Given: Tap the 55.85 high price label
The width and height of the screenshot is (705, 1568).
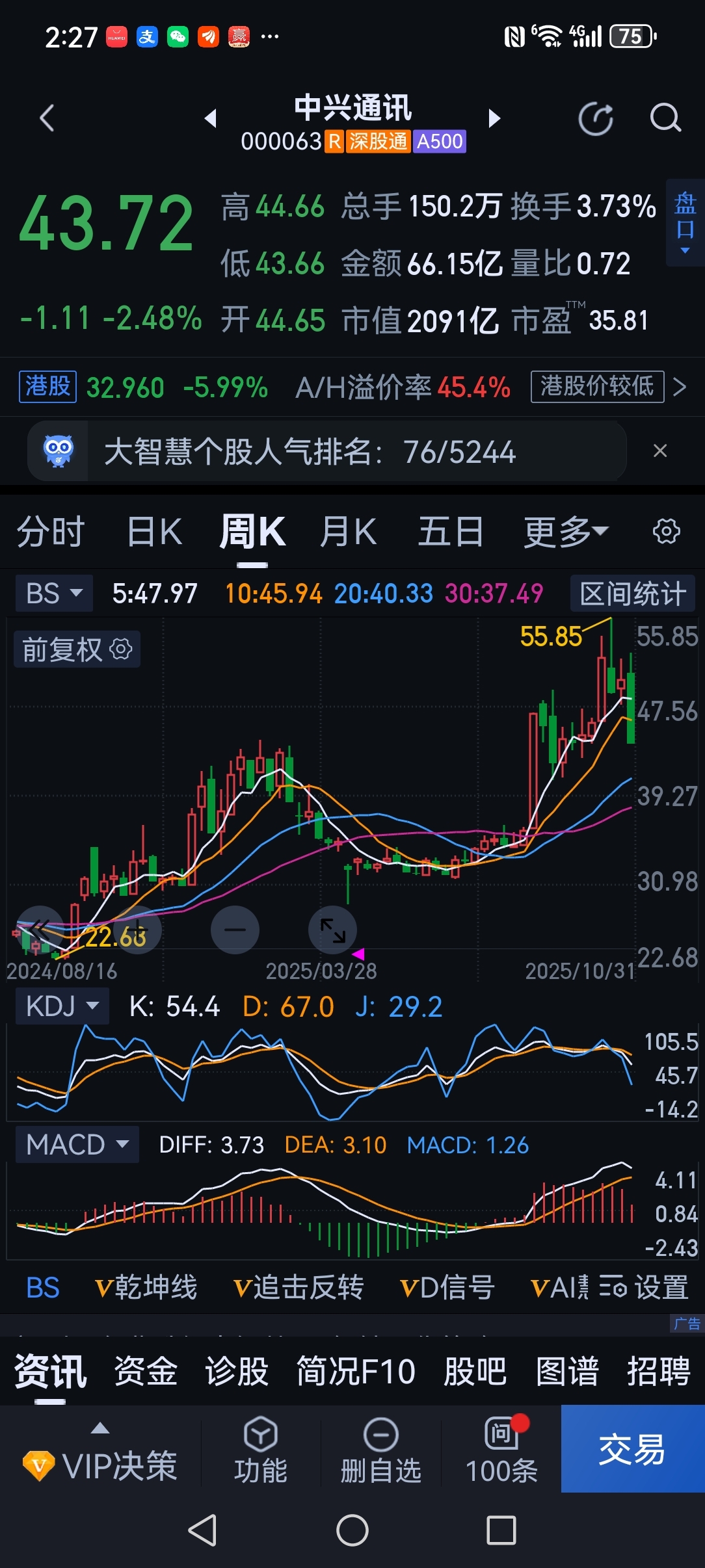Looking at the screenshot, I should point(550,636).
